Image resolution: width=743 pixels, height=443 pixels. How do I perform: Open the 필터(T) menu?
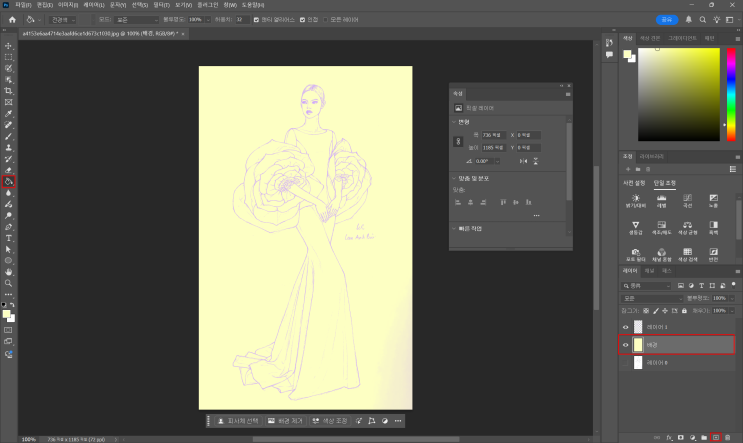pyautogui.click(x=161, y=5)
